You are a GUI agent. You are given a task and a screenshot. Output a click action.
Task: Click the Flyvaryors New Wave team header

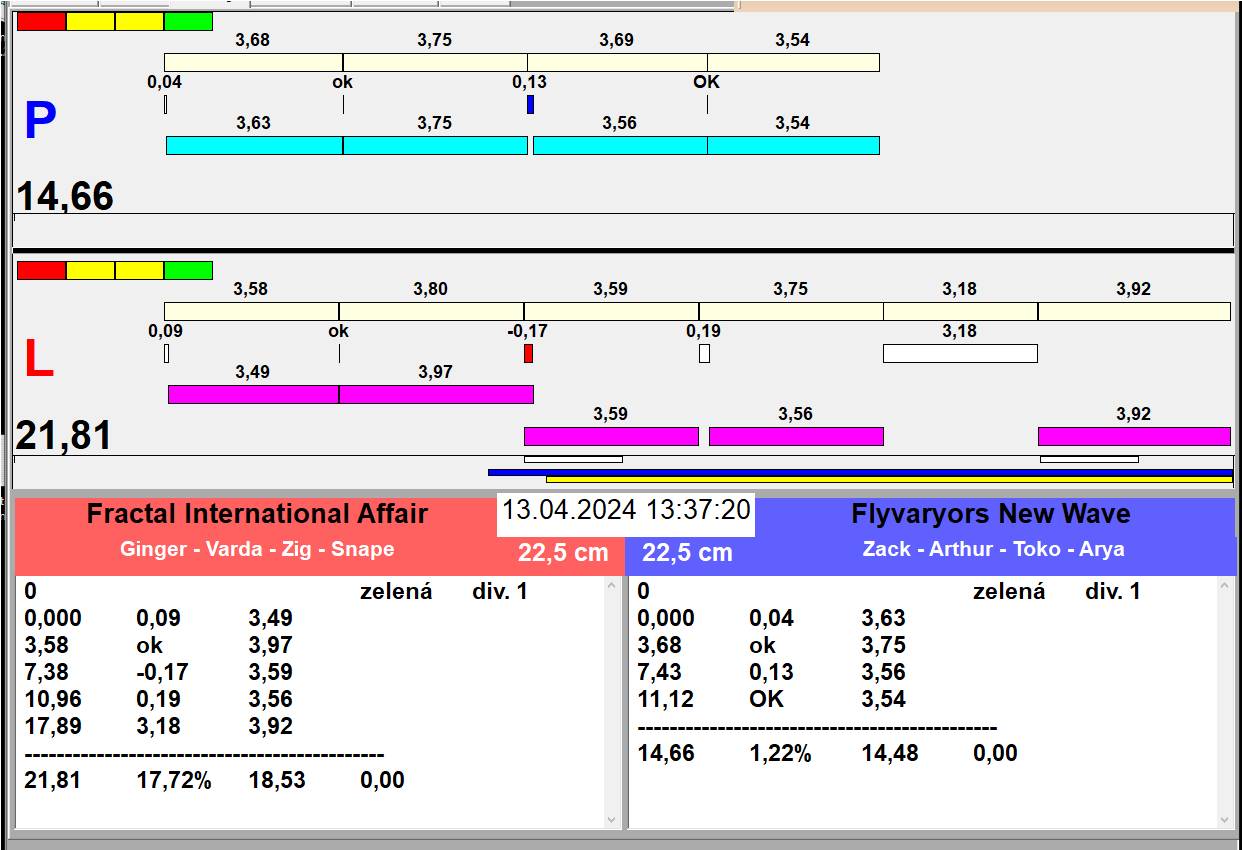click(x=990, y=514)
